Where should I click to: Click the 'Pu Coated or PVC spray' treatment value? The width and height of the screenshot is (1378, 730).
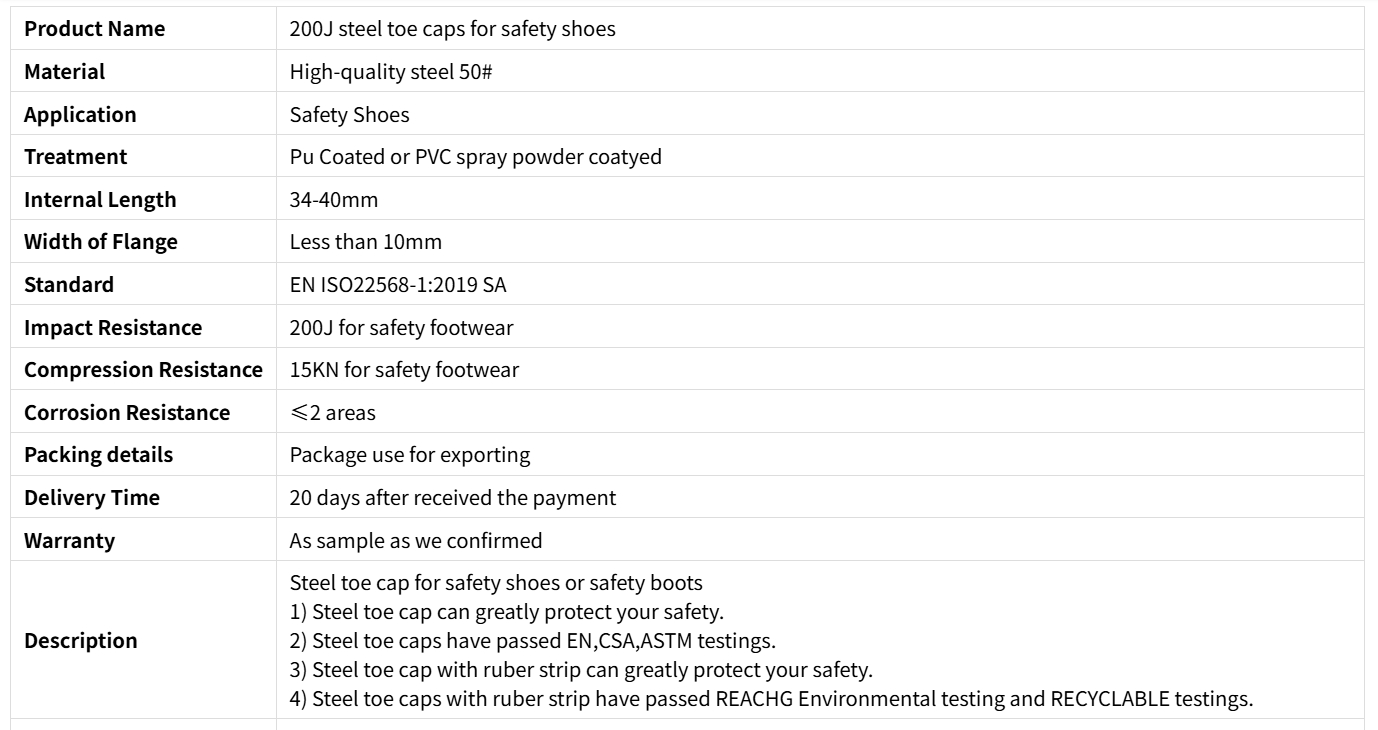point(475,157)
